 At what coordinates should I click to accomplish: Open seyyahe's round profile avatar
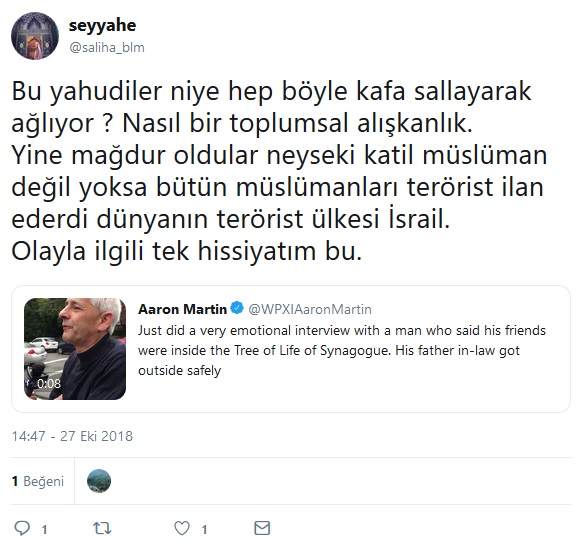click(35, 36)
